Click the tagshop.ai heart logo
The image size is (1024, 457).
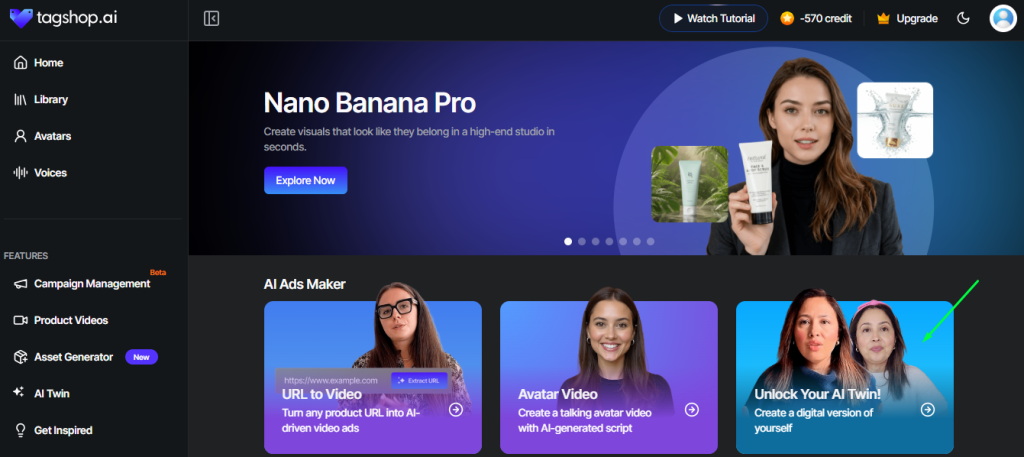pos(21,18)
